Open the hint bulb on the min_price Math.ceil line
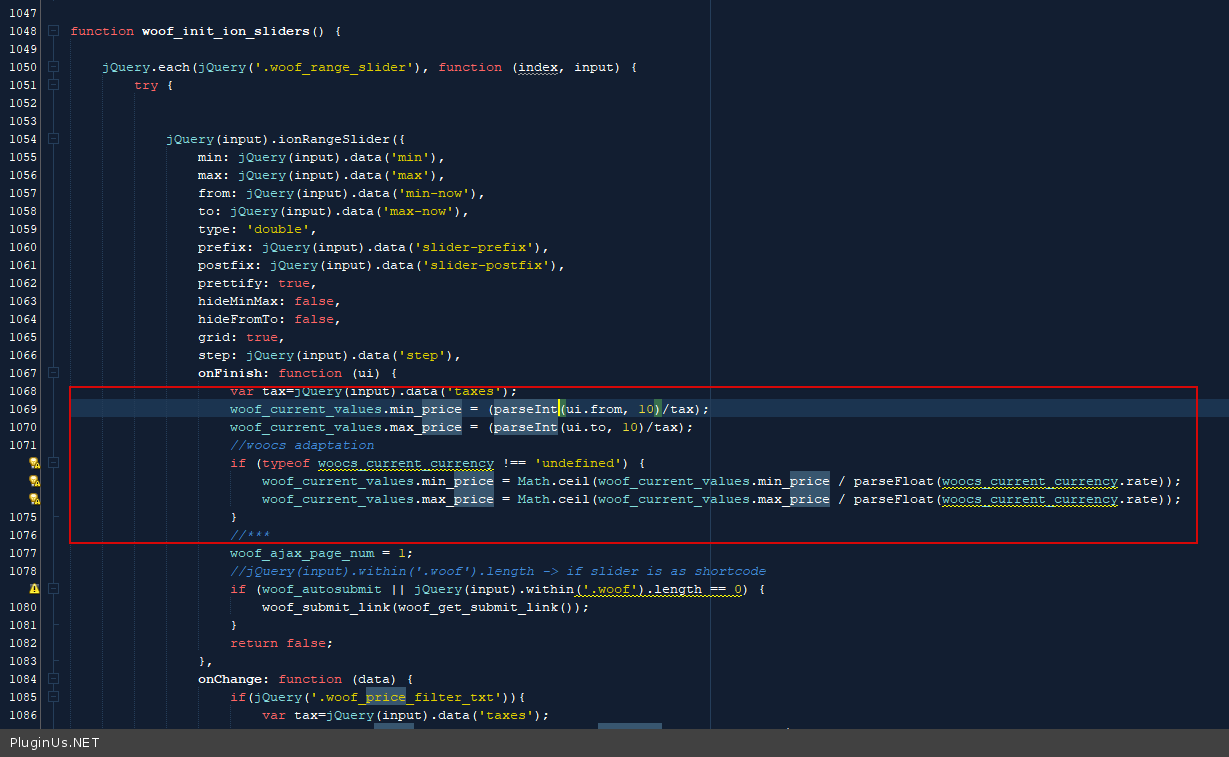This screenshot has height=757, width=1229. pos(33,481)
